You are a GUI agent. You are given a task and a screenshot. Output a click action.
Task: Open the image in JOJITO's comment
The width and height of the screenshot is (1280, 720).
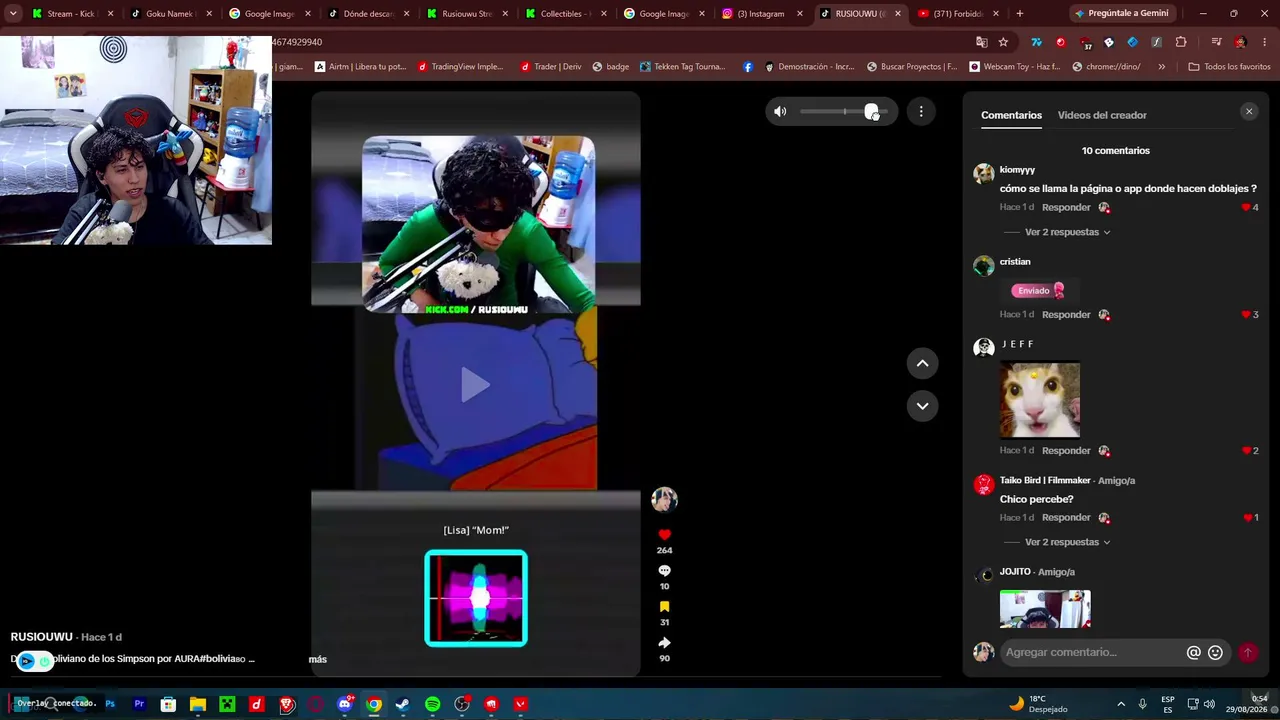[x=1045, y=609]
